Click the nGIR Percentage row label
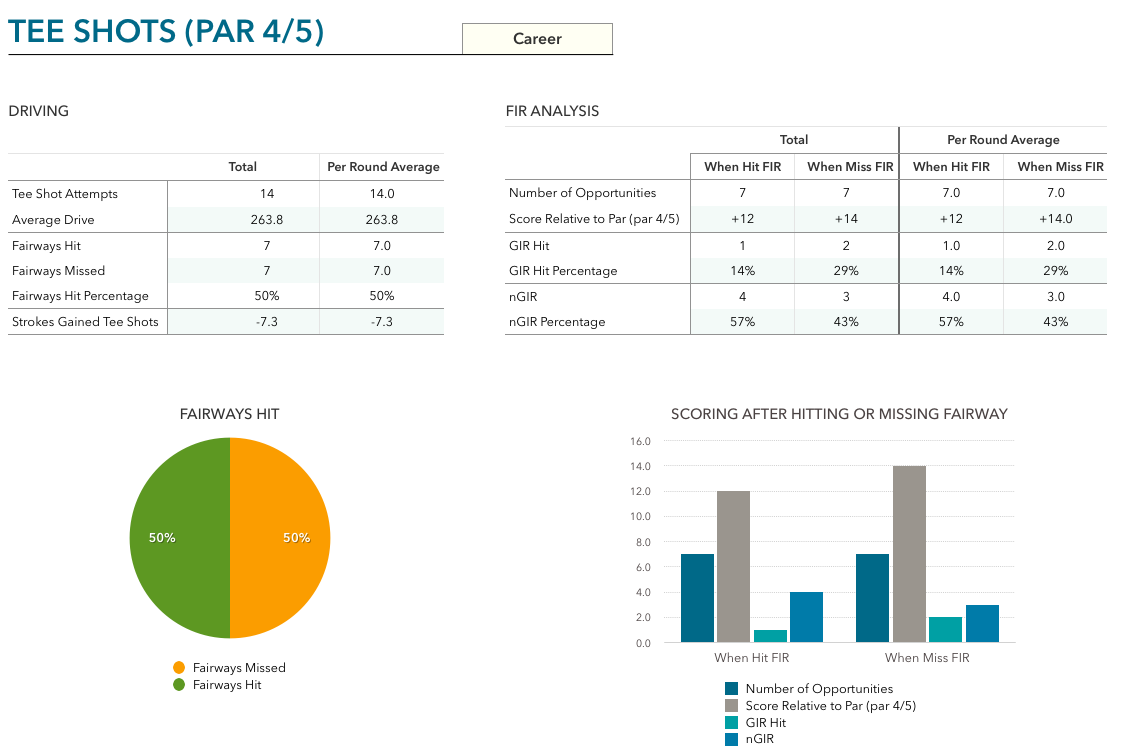The width and height of the screenshot is (1124, 756). click(557, 322)
